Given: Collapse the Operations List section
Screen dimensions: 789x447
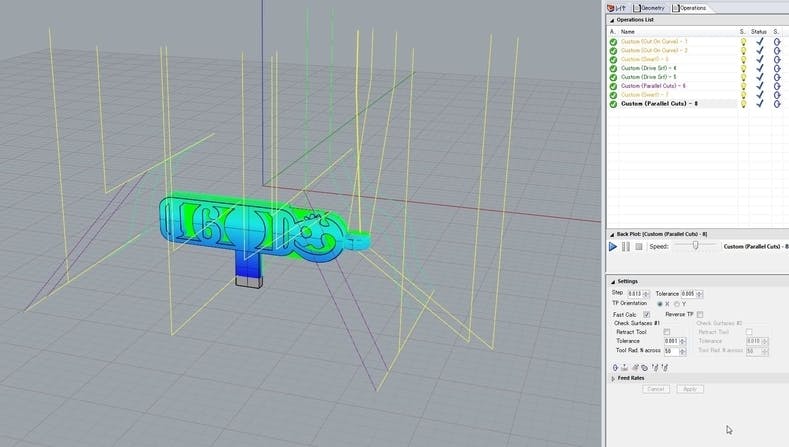Looking at the screenshot, I should 611,19.
